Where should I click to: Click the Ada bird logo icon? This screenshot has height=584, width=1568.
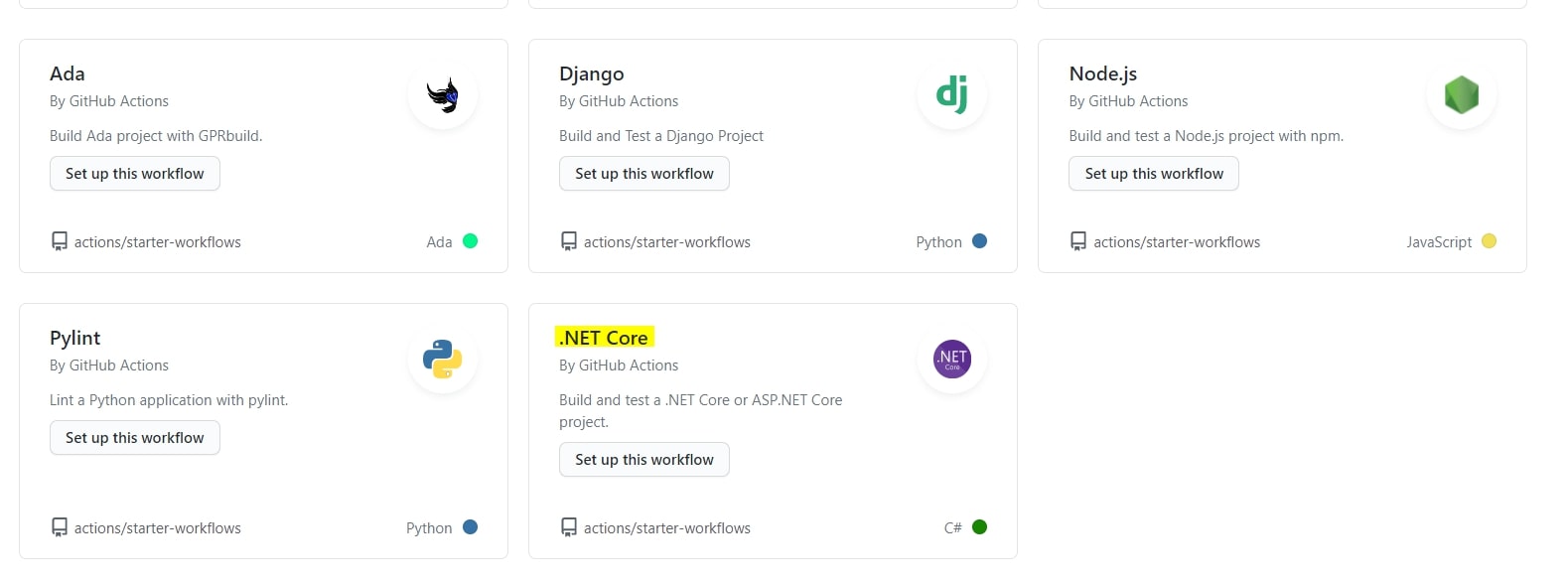[x=443, y=94]
